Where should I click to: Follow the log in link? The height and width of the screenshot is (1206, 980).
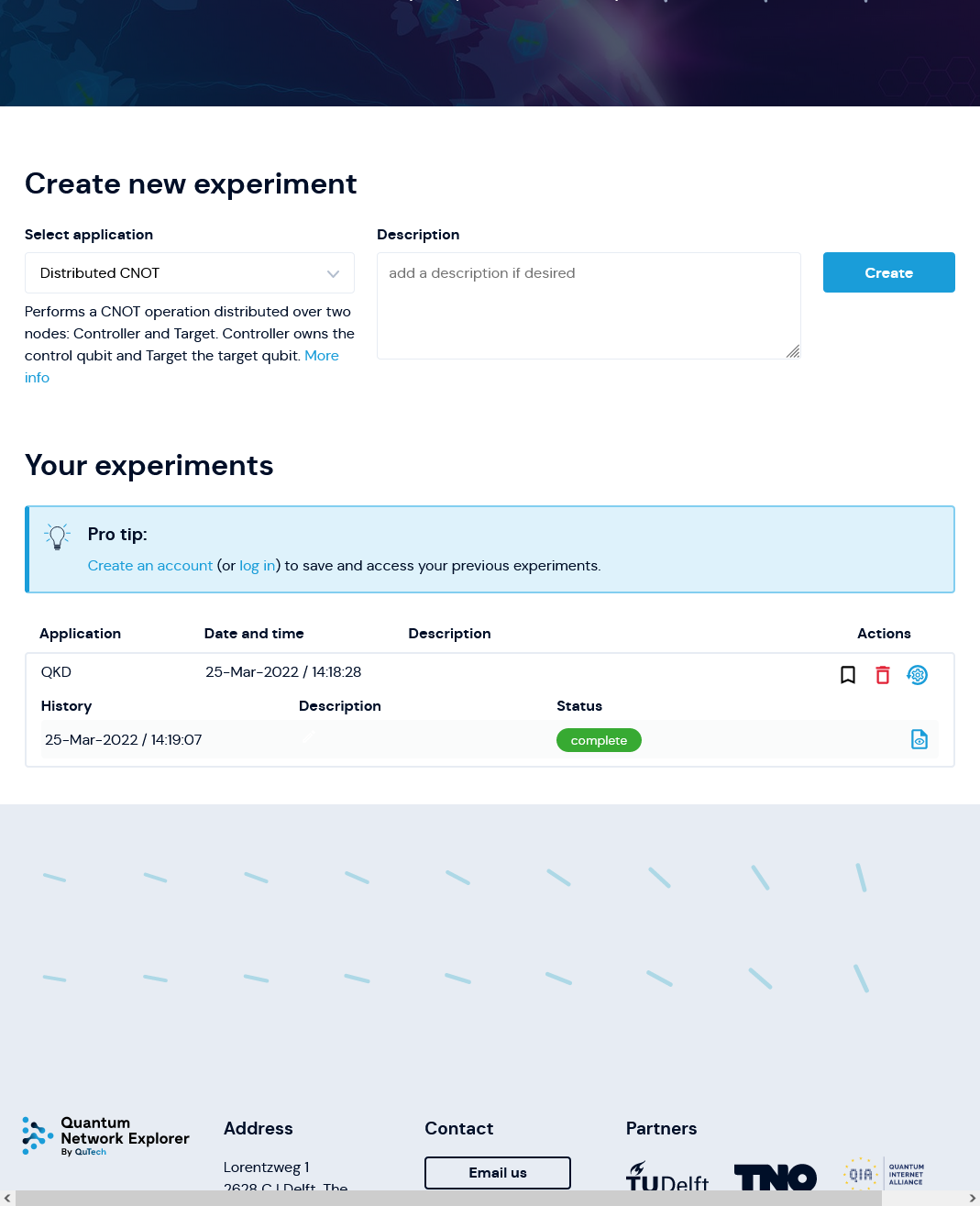coord(258,566)
